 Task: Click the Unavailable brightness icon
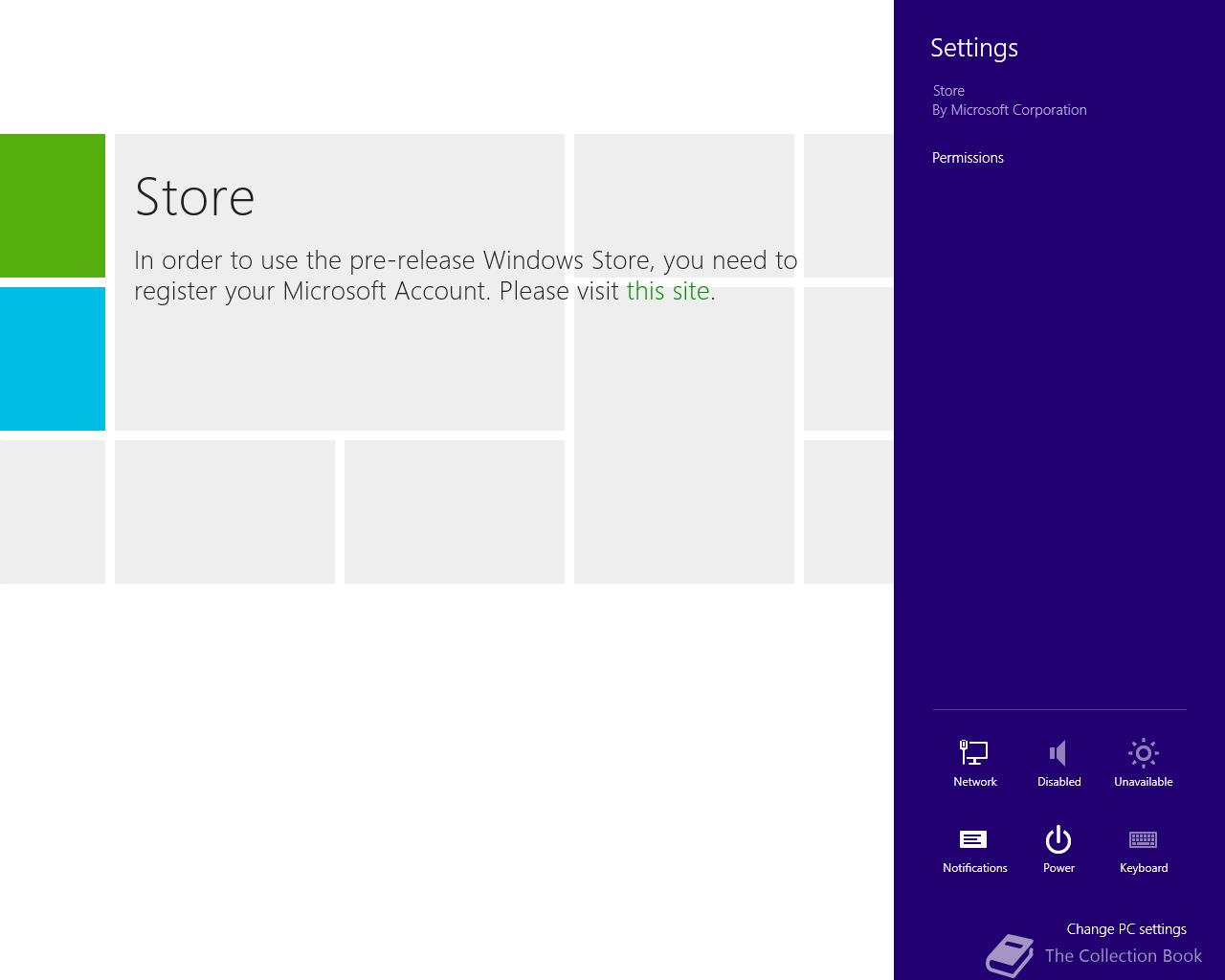coord(1143,753)
